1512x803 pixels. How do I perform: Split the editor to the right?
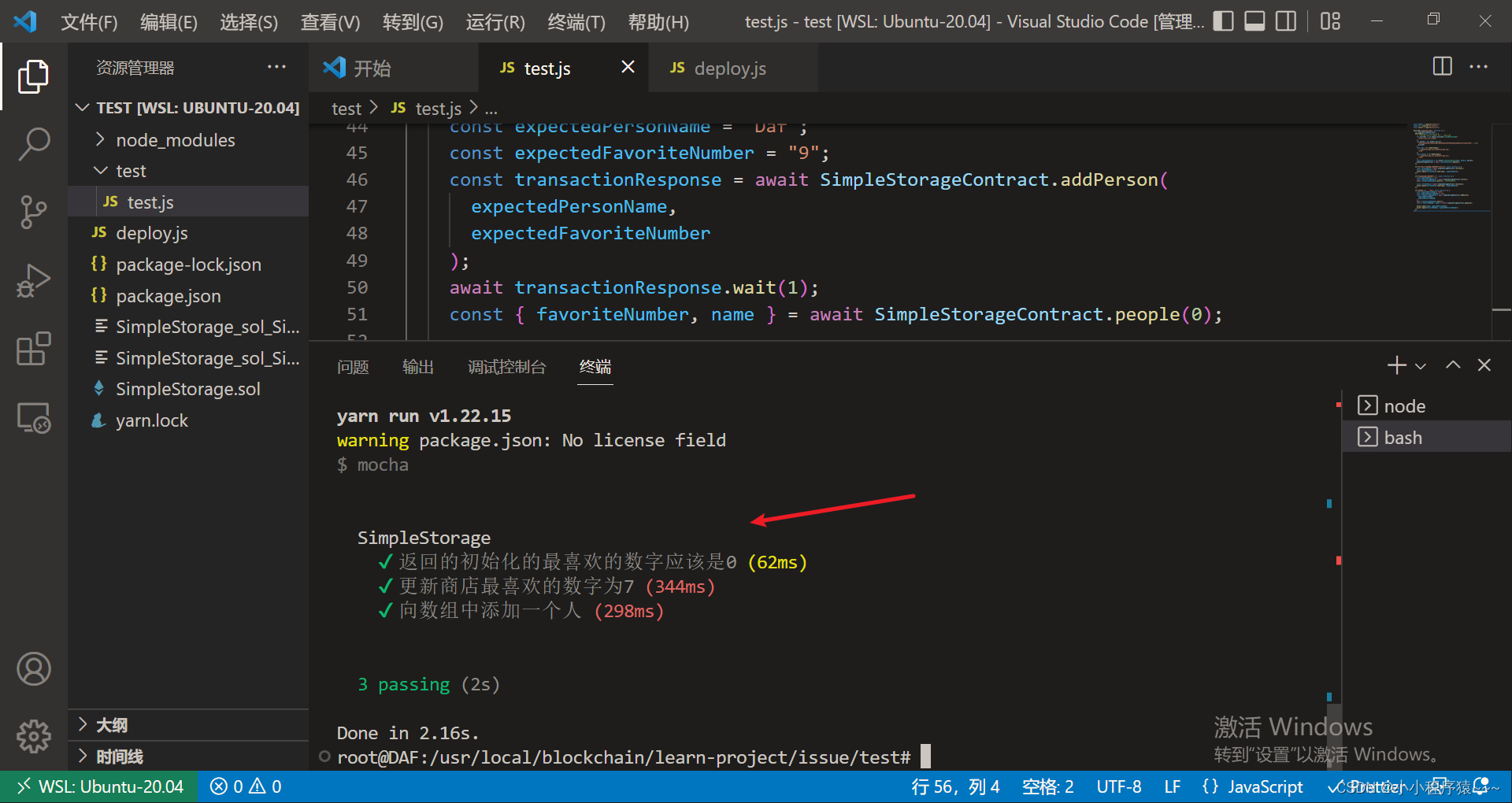click(x=1442, y=67)
